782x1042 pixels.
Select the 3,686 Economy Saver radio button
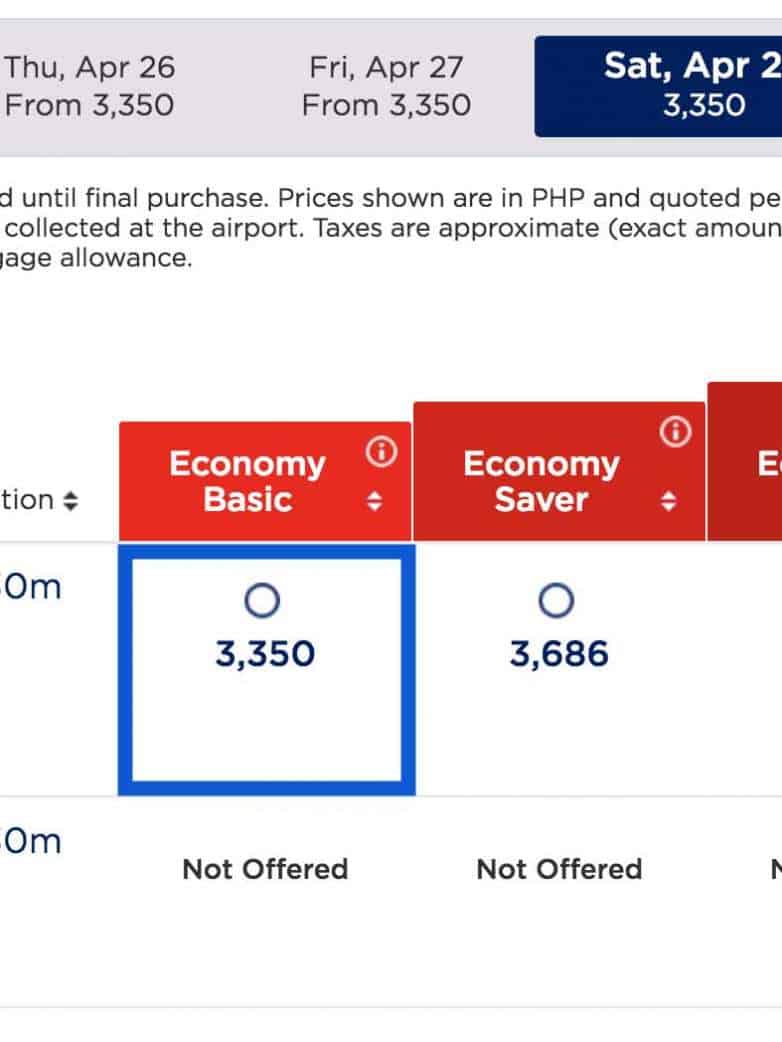point(557,601)
